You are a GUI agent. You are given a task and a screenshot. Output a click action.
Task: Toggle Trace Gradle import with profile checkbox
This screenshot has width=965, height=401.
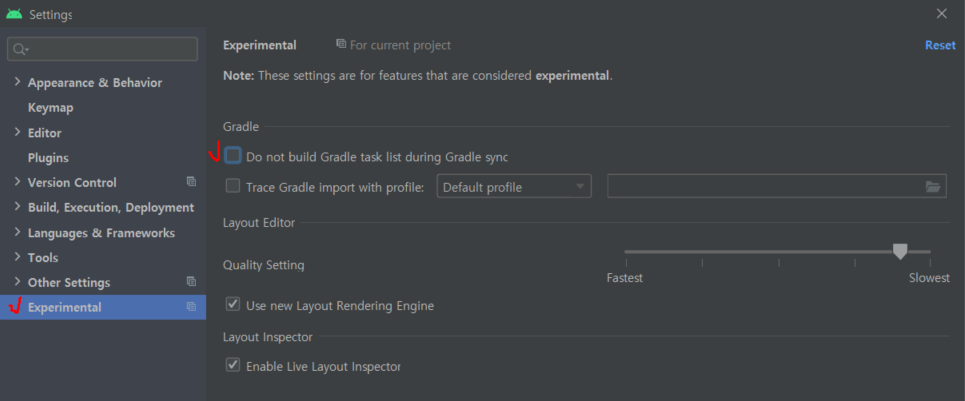[x=233, y=186]
